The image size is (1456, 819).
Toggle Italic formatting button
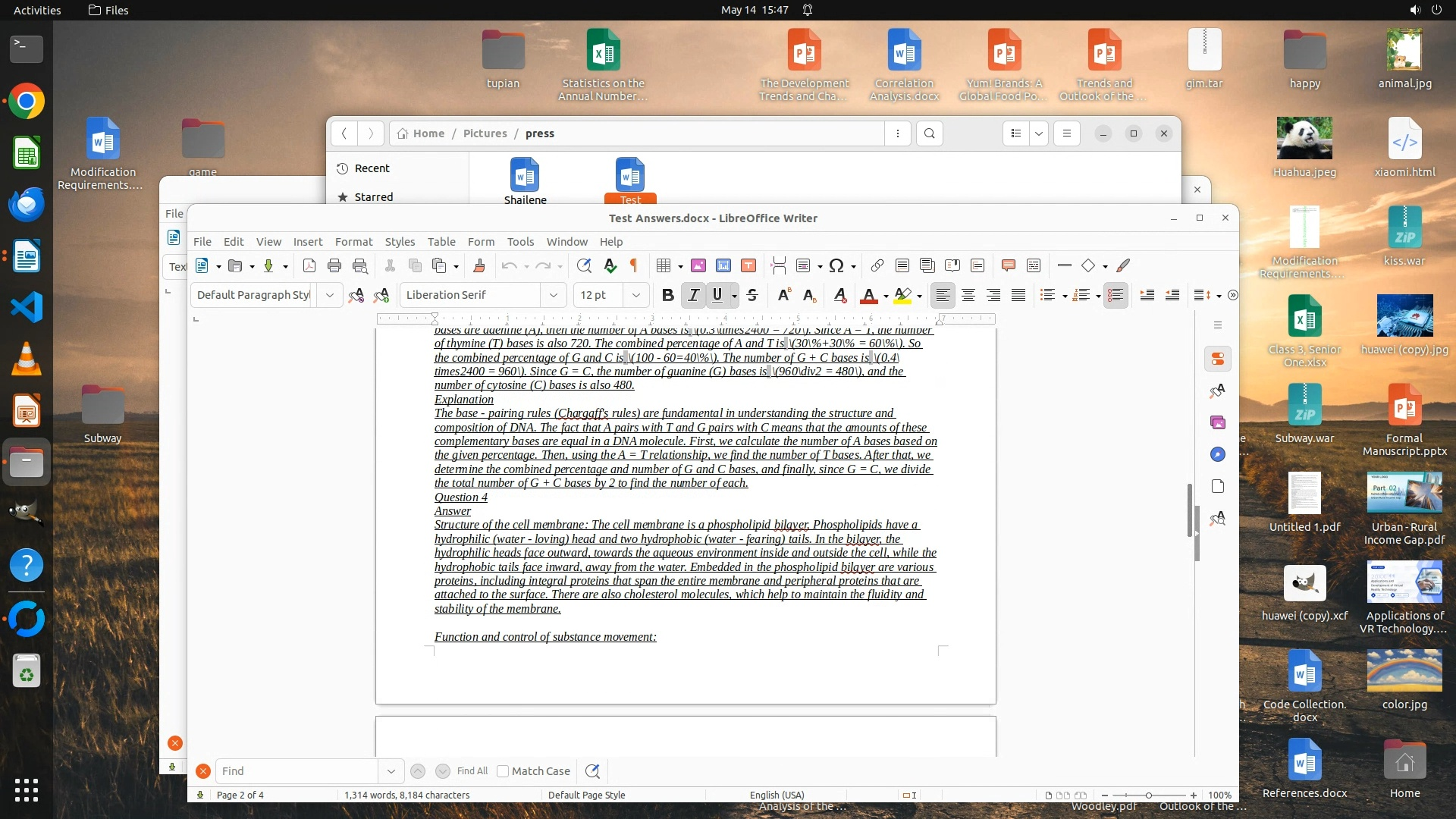tap(692, 296)
